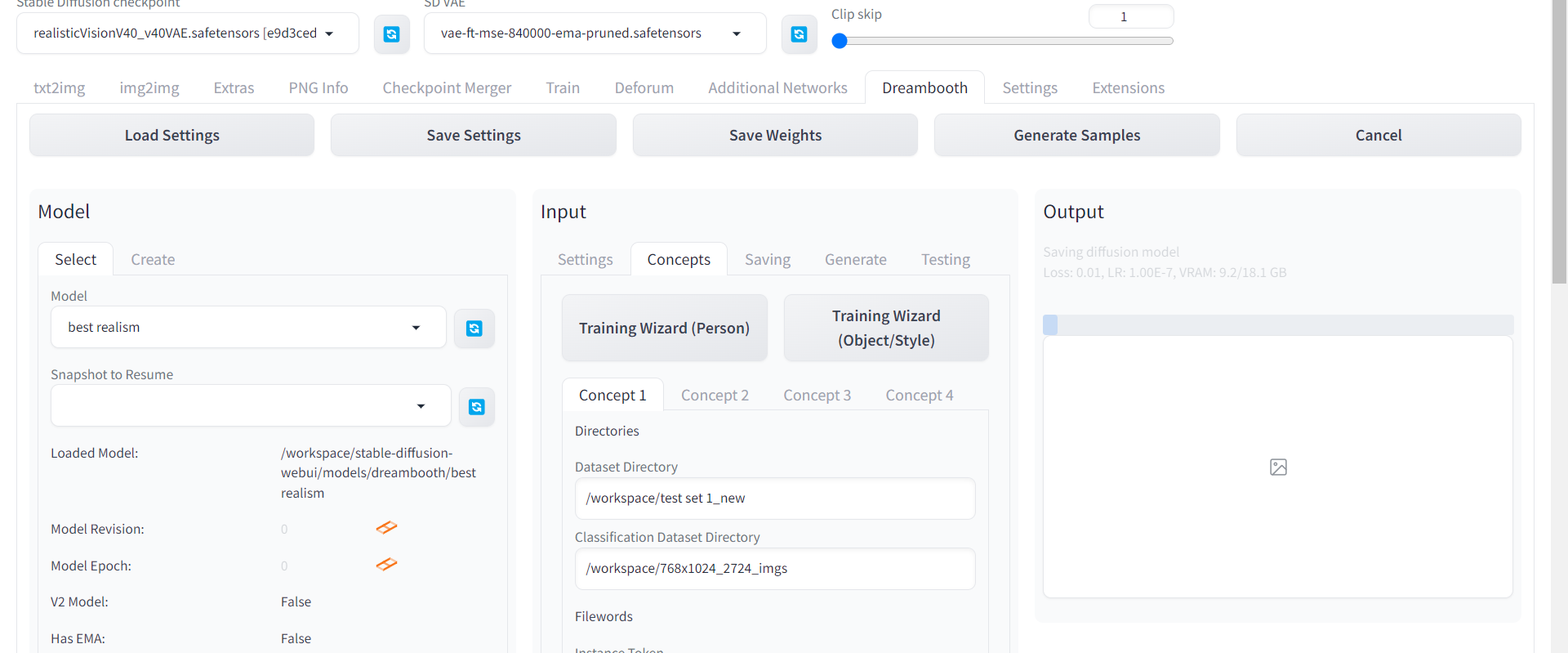Click the orange icon next to Model Epoch
This screenshot has width=1568, height=653.
pyautogui.click(x=386, y=565)
